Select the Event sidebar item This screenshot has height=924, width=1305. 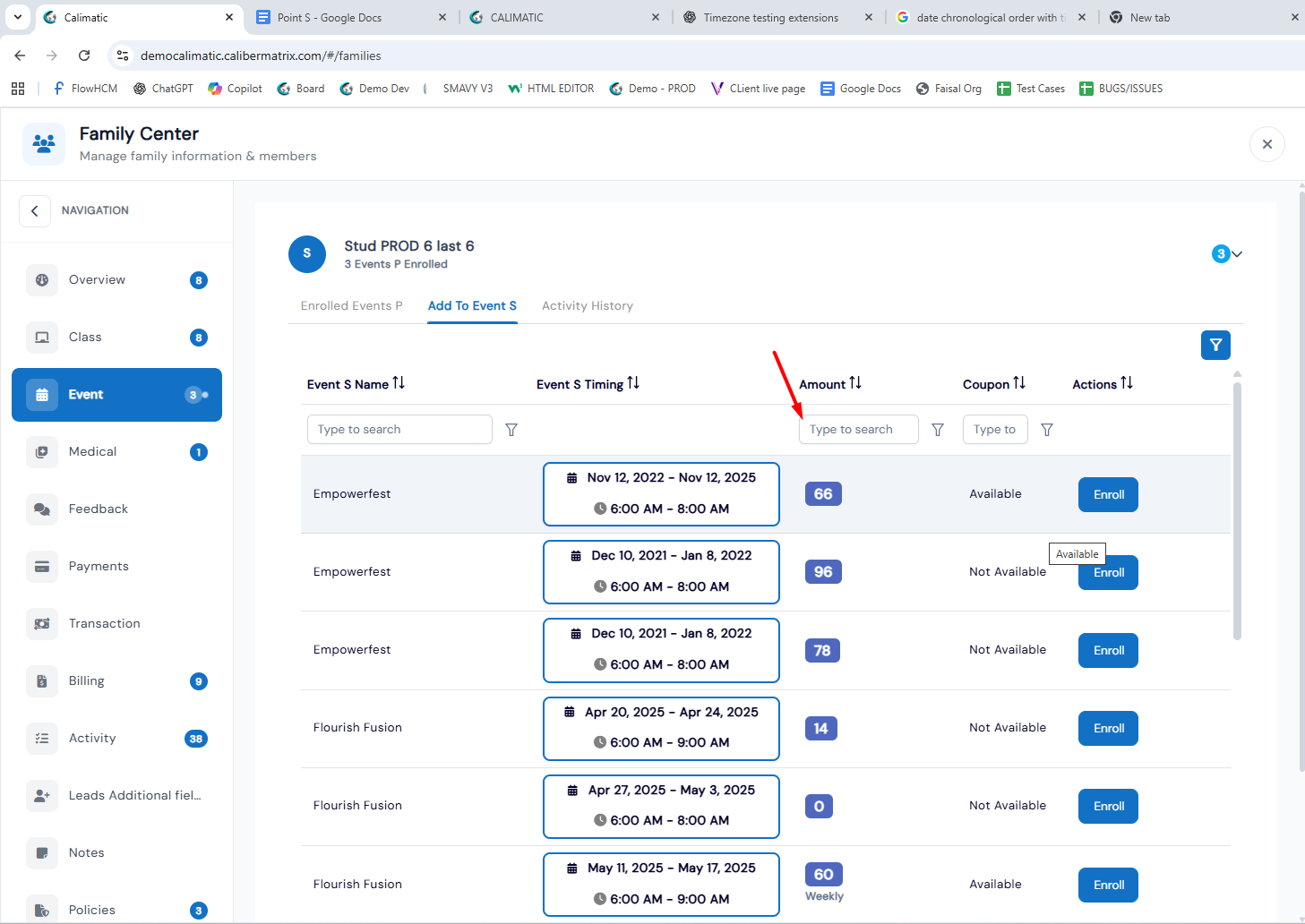click(x=116, y=395)
